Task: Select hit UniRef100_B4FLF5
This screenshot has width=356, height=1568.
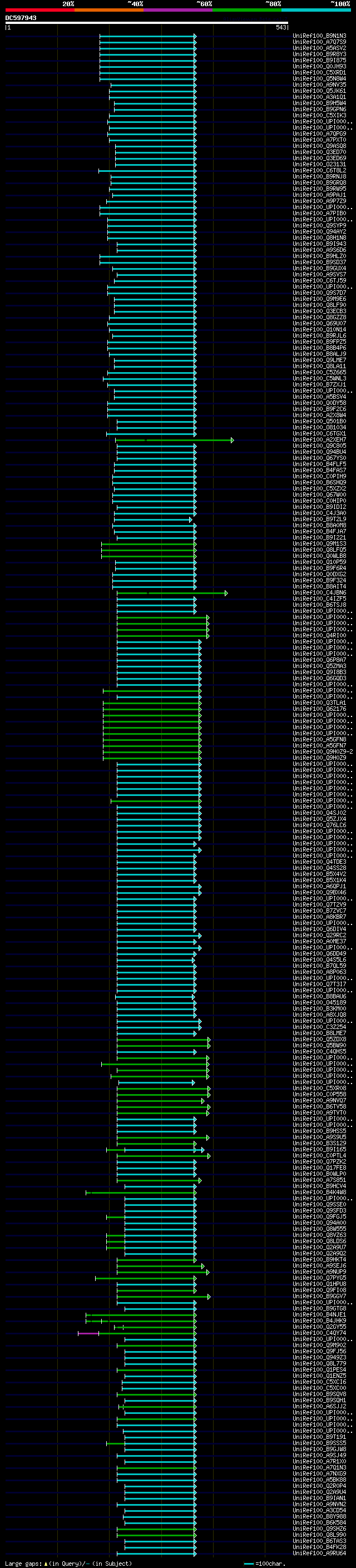Action: point(319,464)
